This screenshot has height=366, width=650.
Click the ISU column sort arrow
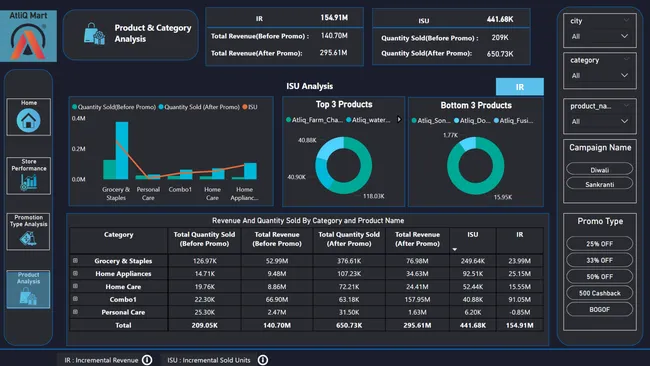click(455, 250)
